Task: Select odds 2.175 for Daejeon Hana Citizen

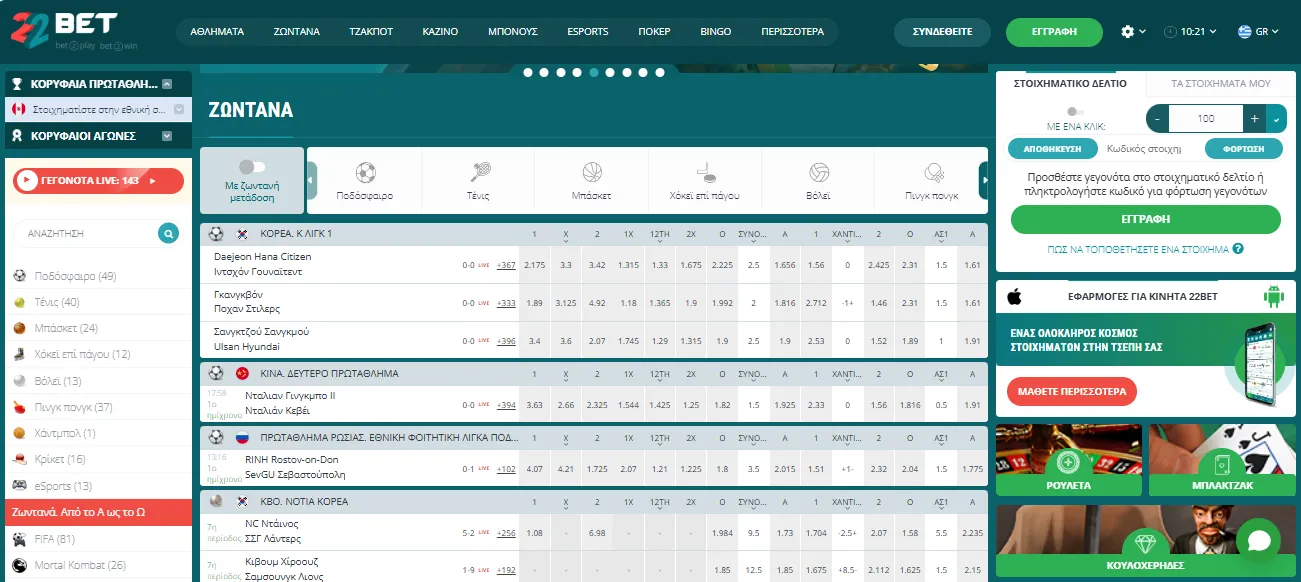Action: (x=534, y=265)
